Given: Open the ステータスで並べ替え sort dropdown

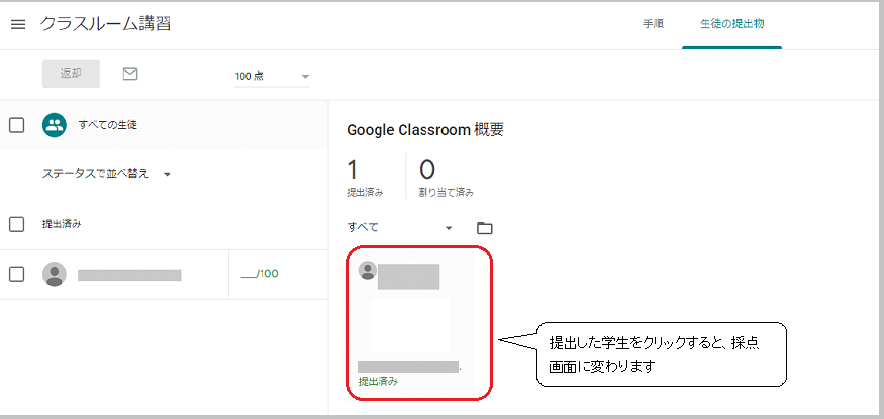Looking at the screenshot, I should [x=106, y=174].
